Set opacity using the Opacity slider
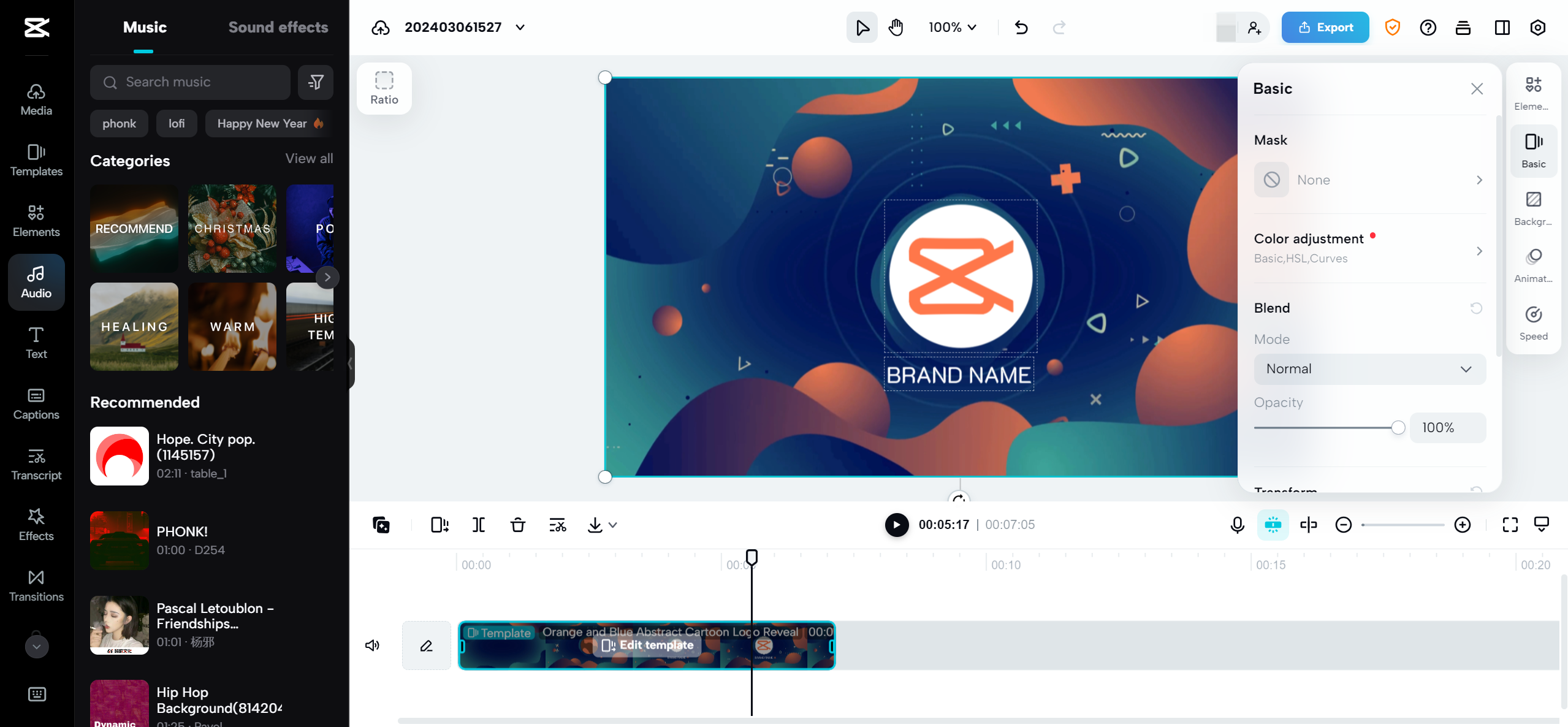The image size is (1568, 727). point(1398,427)
